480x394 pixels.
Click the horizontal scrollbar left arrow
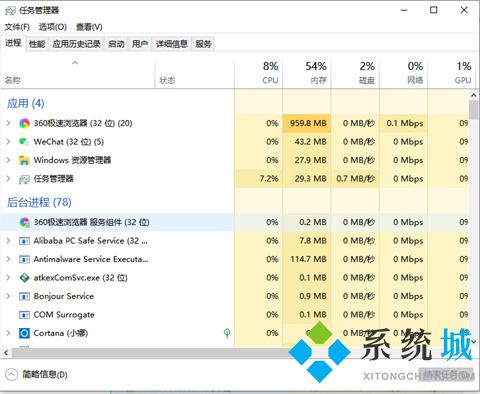pyautogui.click(x=6, y=352)
